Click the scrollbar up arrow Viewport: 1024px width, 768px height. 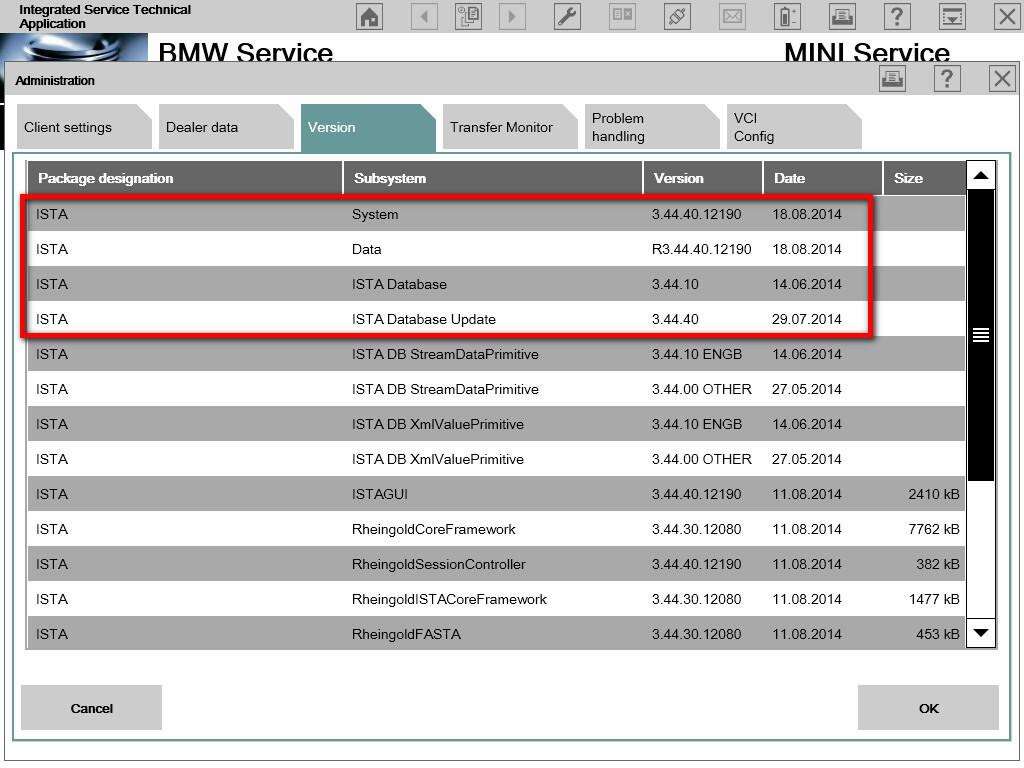coord(980,175)
